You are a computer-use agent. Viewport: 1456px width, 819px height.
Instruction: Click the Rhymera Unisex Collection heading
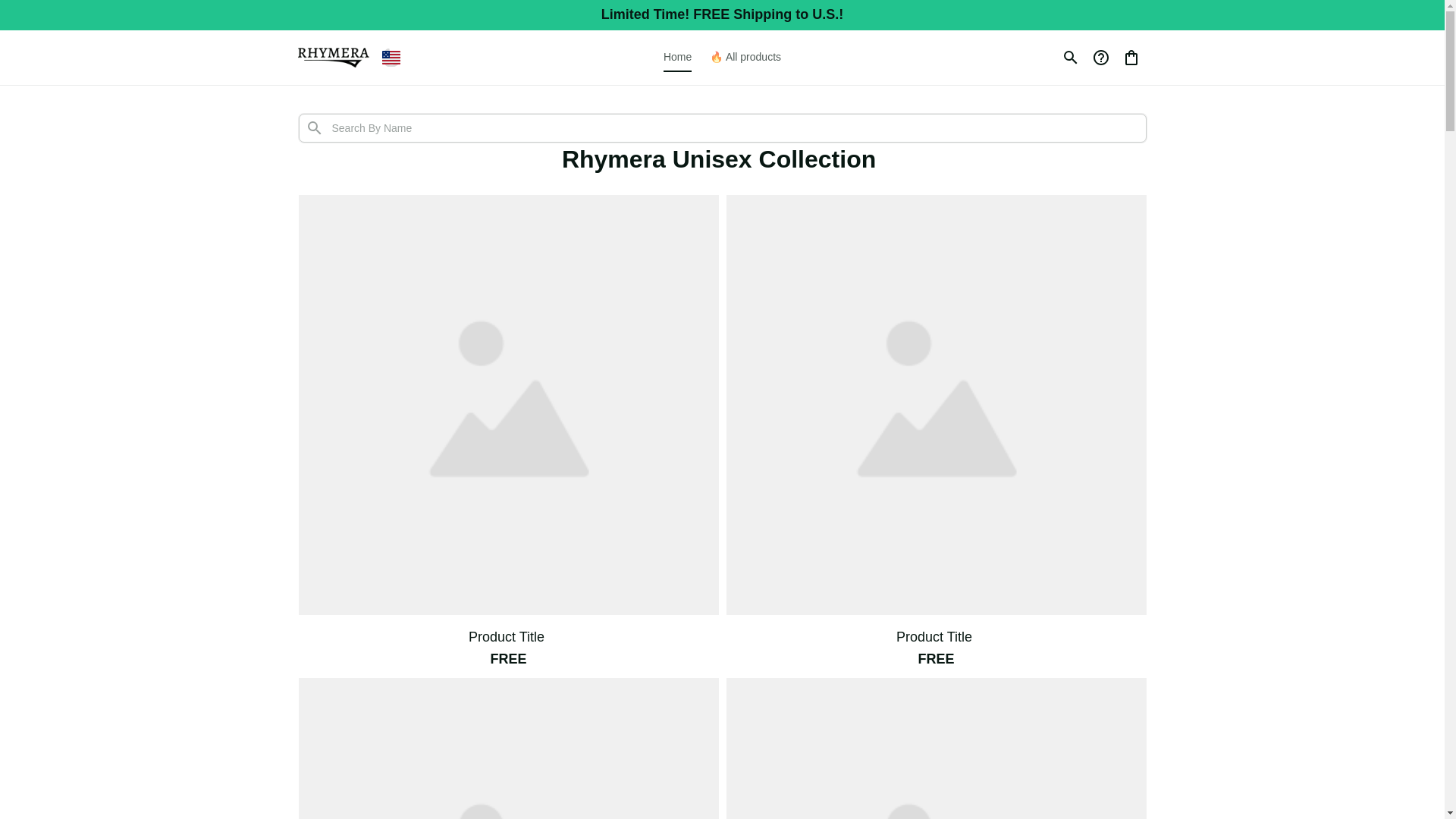click(x=719, y=159)
